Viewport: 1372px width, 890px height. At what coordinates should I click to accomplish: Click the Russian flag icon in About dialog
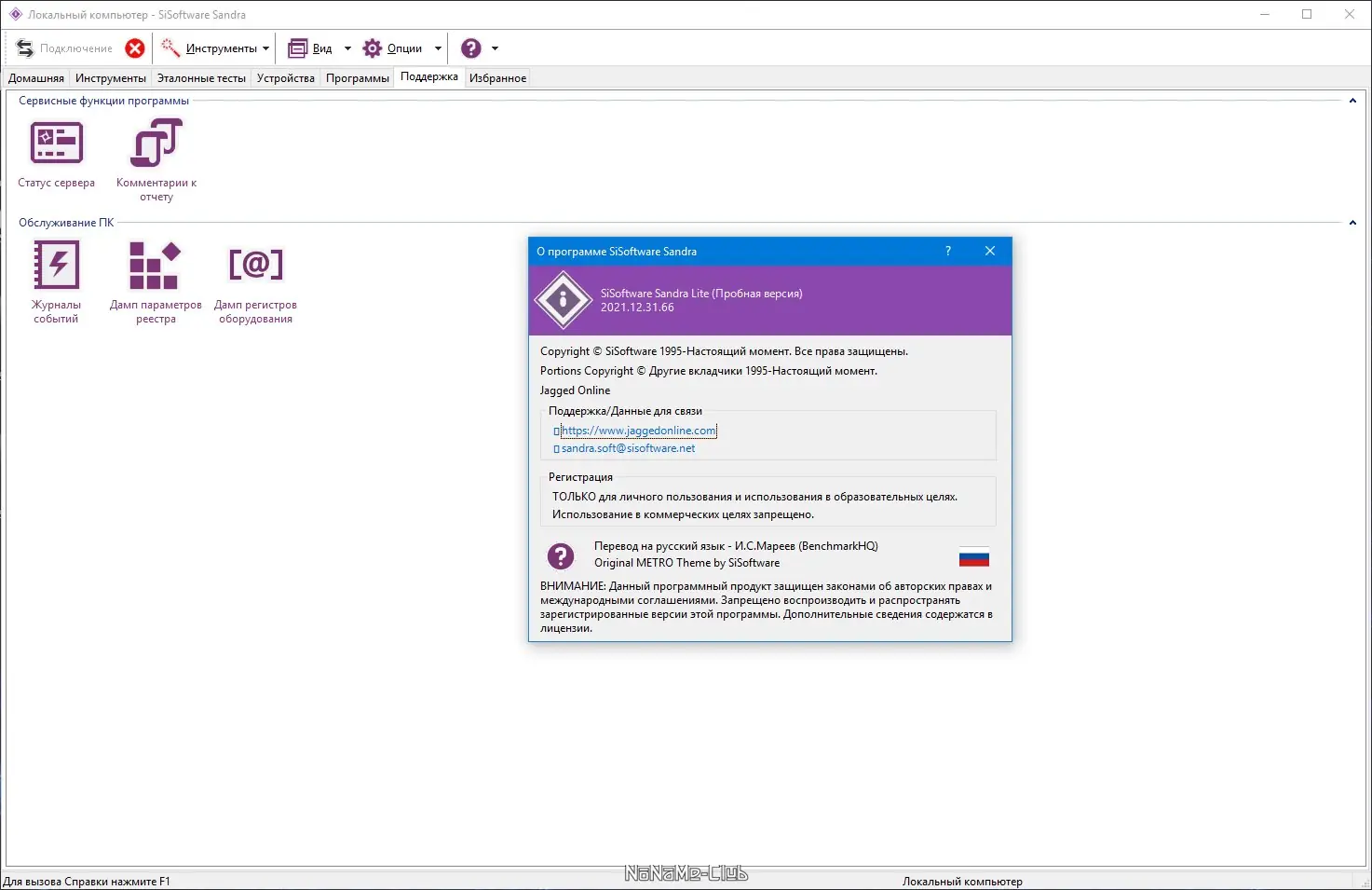[x=974, y=556]
